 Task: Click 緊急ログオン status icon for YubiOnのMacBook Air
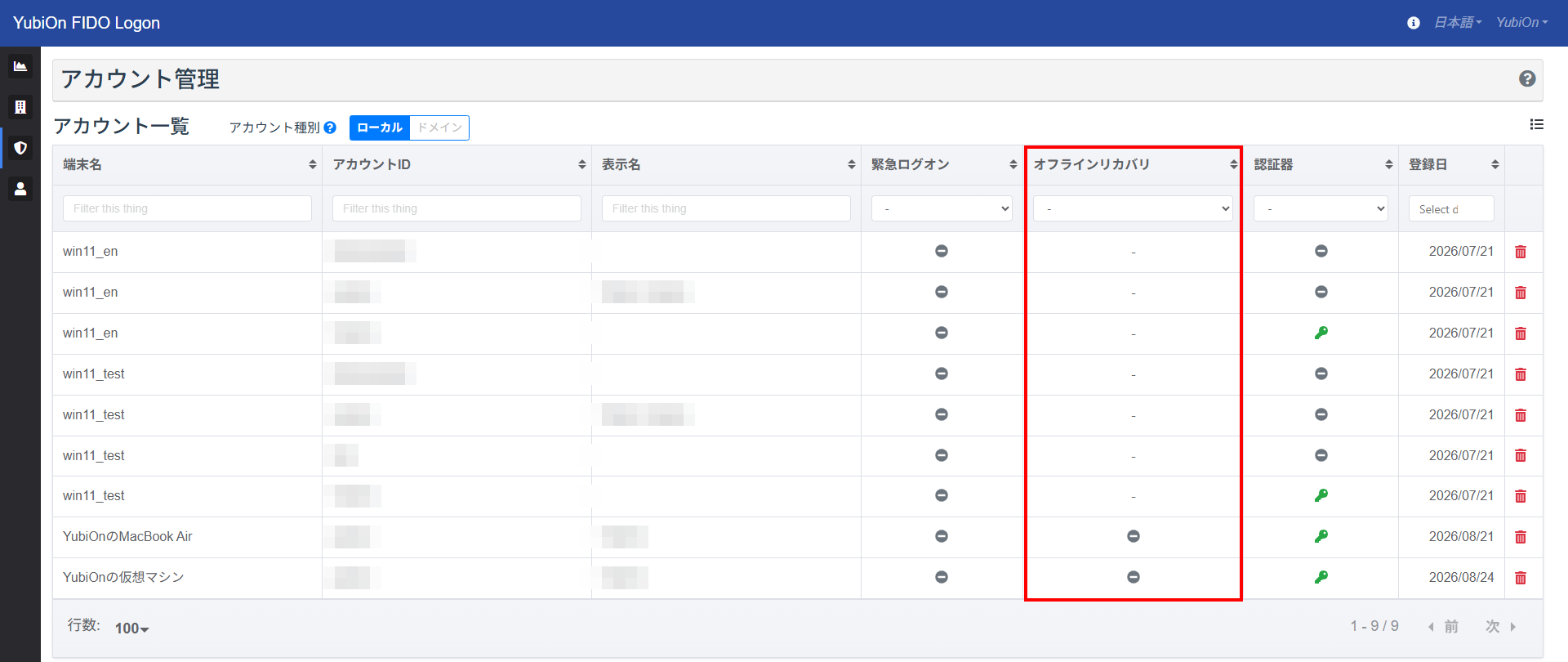pos(942,536)
